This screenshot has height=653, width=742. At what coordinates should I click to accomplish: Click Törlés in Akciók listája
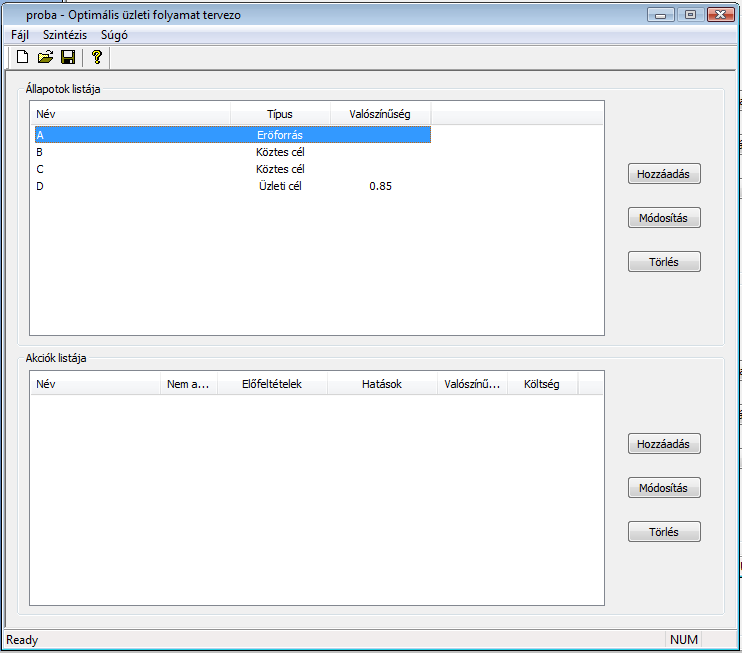[664, 532]
